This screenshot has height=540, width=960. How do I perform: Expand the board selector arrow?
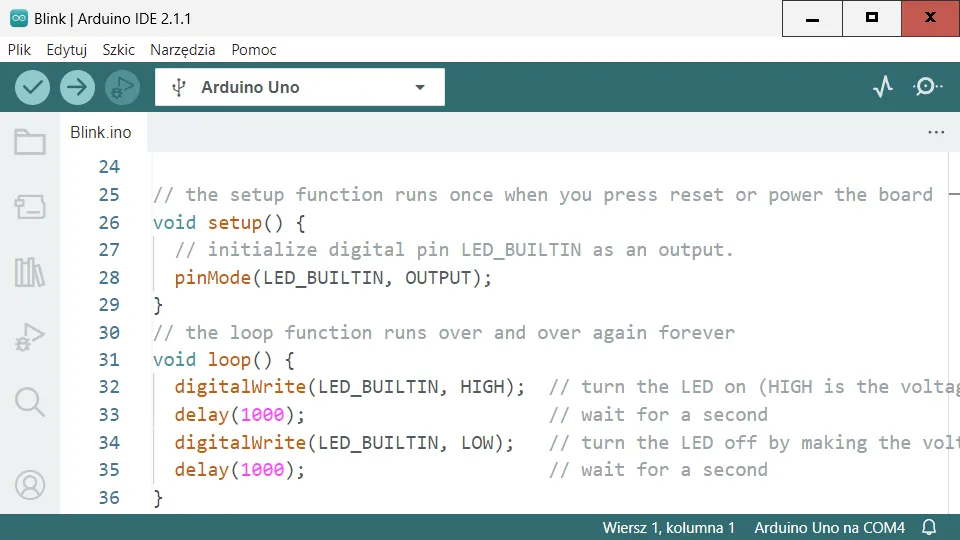pyautogui.click(x=420, y=87)
